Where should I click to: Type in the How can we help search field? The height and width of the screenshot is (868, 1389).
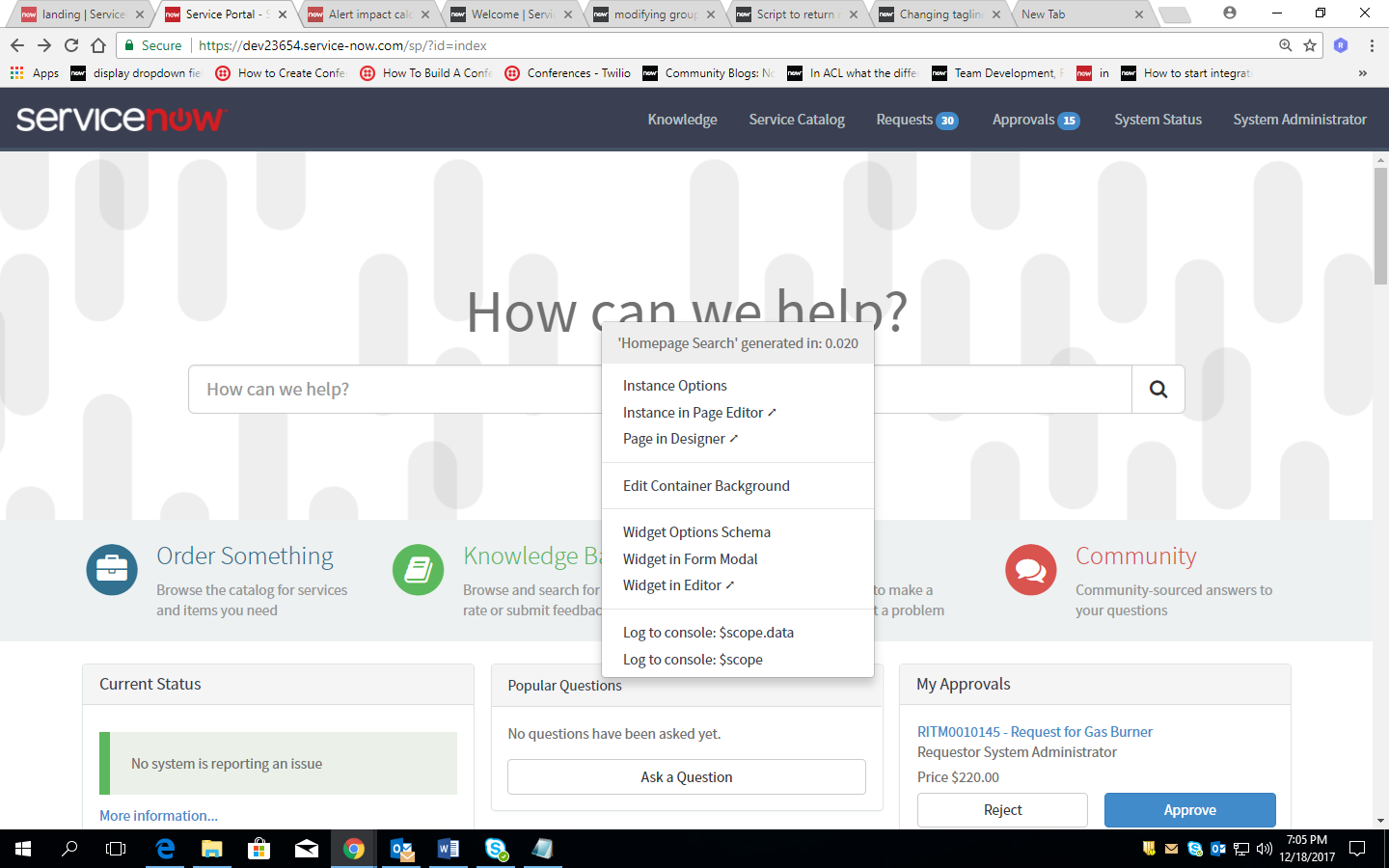point(386,389)
